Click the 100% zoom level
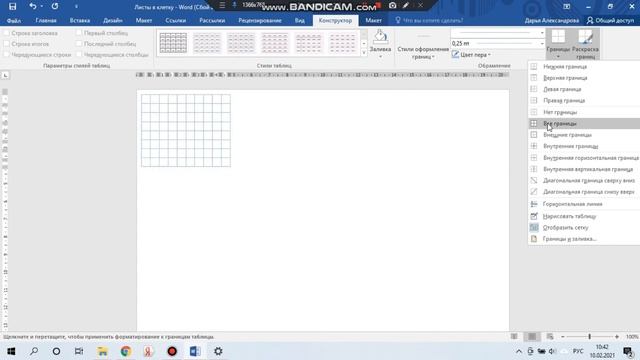The image size is (640, 360). (x=632, y=336)
